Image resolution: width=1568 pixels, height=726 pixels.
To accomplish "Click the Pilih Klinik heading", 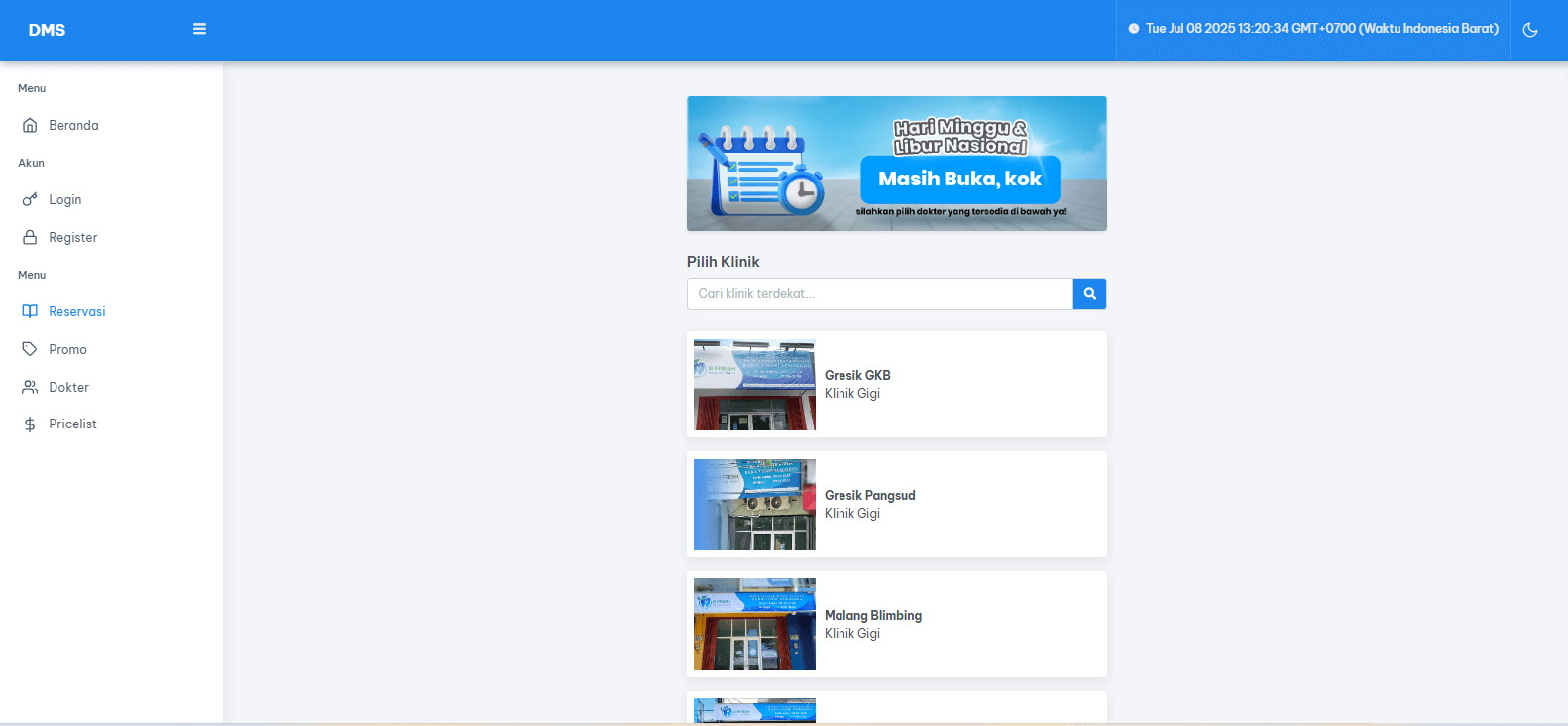I will 724,262.
